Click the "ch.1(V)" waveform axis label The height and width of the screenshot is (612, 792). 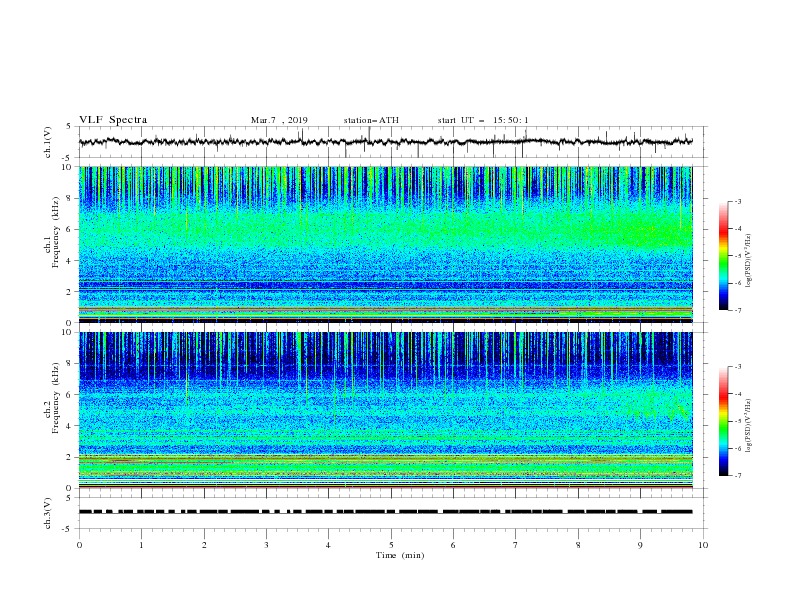click(48, 142)
